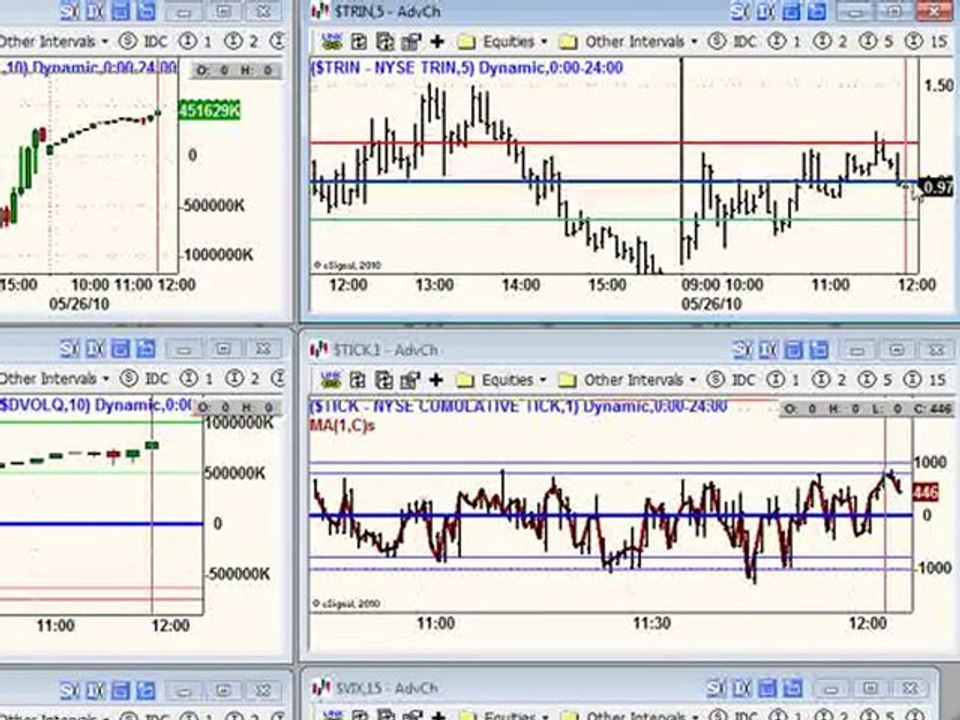
Task: Click the green Link icon in $TRIN toolbar
Action: click(x=332, y=41)
